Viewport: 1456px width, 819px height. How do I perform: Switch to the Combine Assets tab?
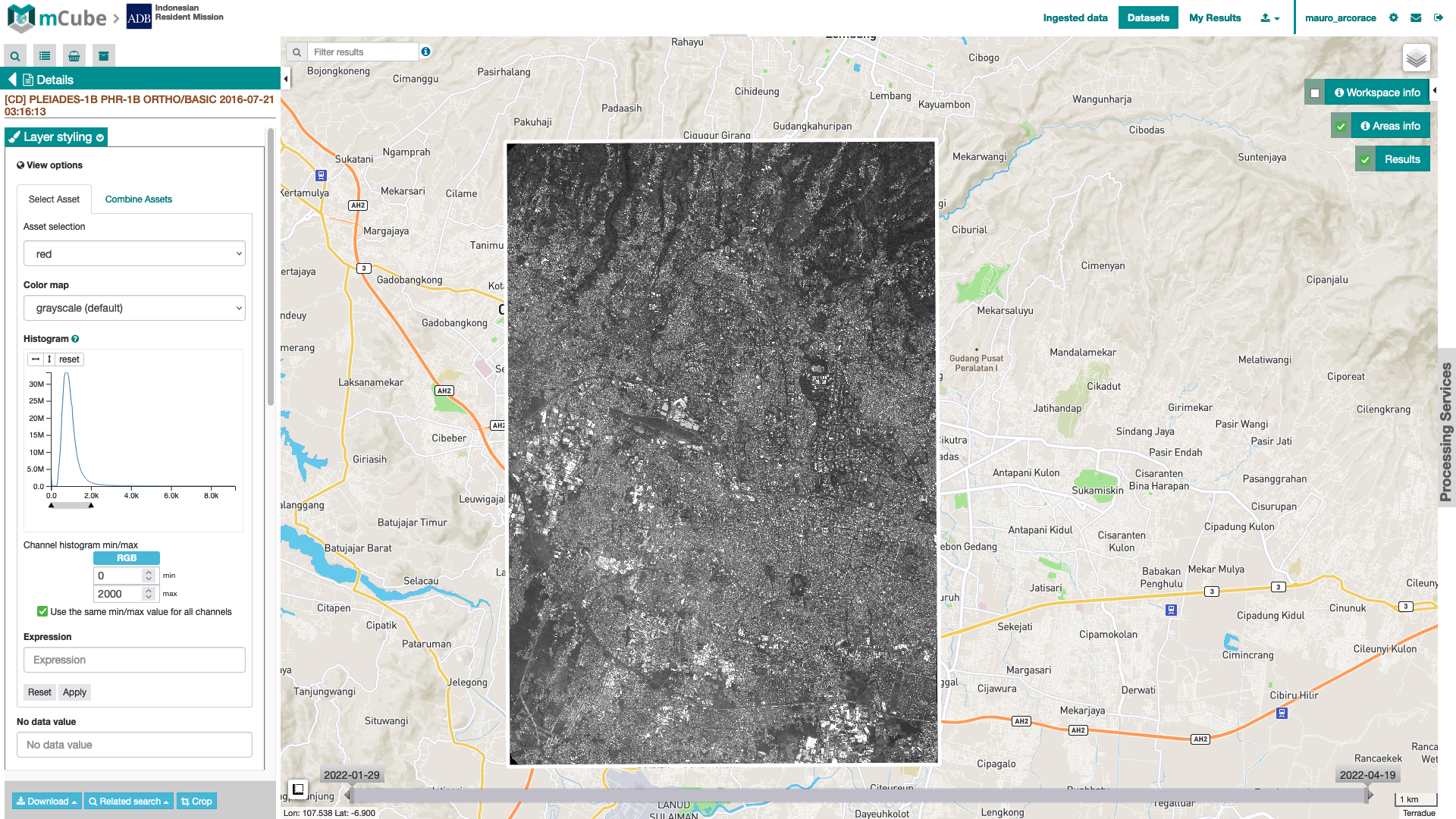point(138,199)
